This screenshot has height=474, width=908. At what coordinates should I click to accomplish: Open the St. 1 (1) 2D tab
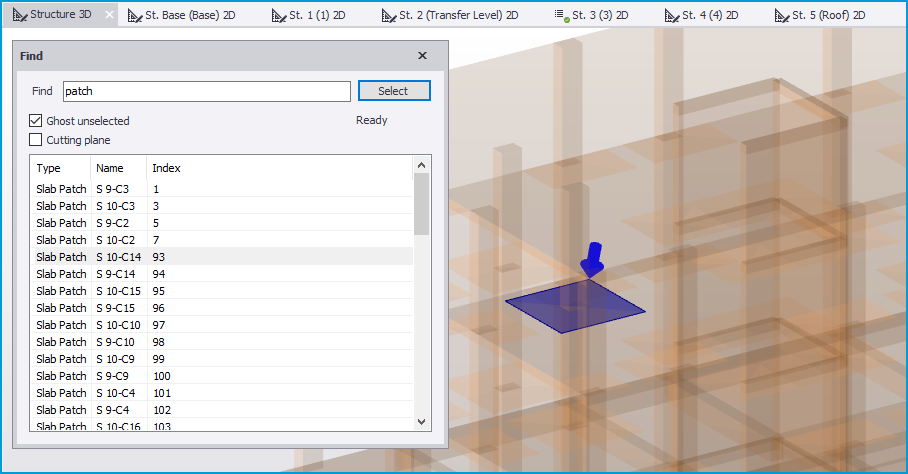(x=309, y=15)
